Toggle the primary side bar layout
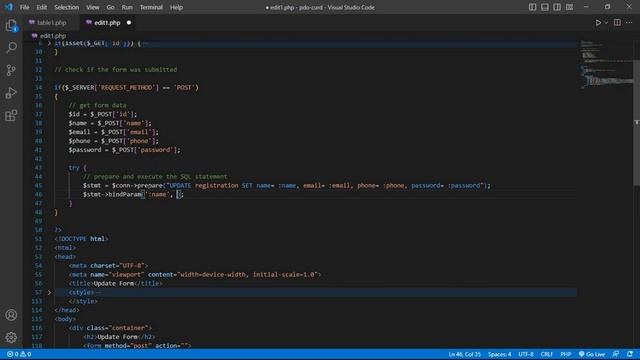The width and height of the screenshot is (640, 360). click(x=532, y=7)
